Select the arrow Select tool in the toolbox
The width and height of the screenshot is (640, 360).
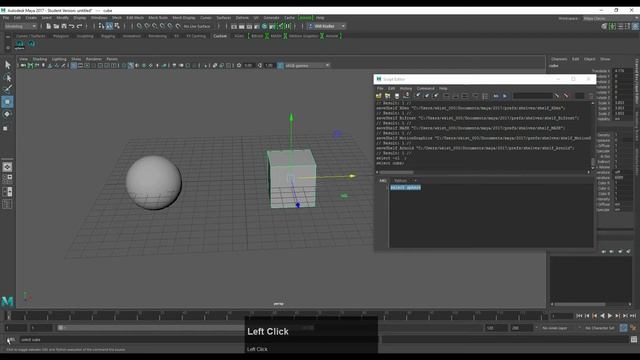point(7,65)
